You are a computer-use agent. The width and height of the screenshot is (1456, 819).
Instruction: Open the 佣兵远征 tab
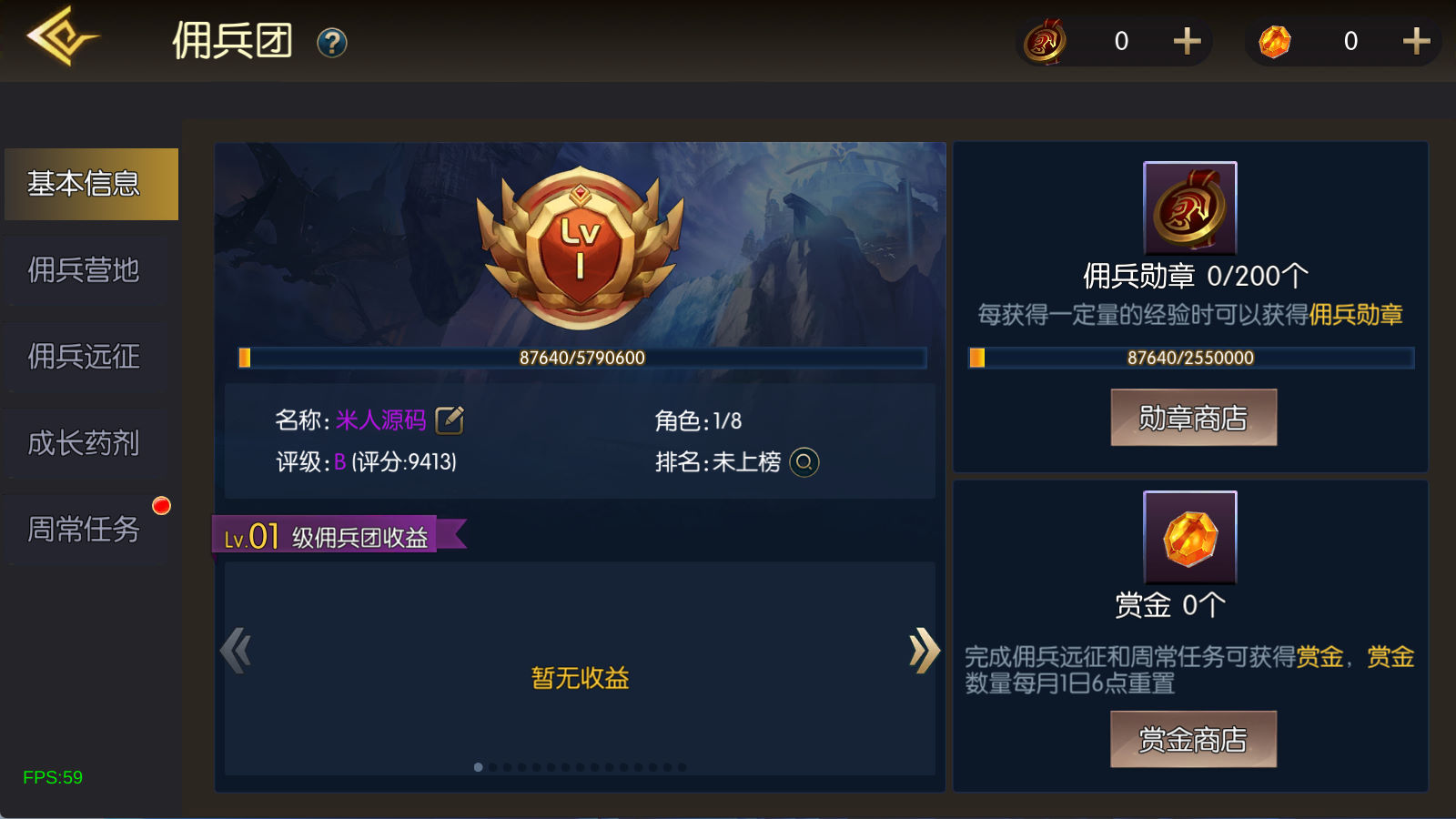(84, 357)
